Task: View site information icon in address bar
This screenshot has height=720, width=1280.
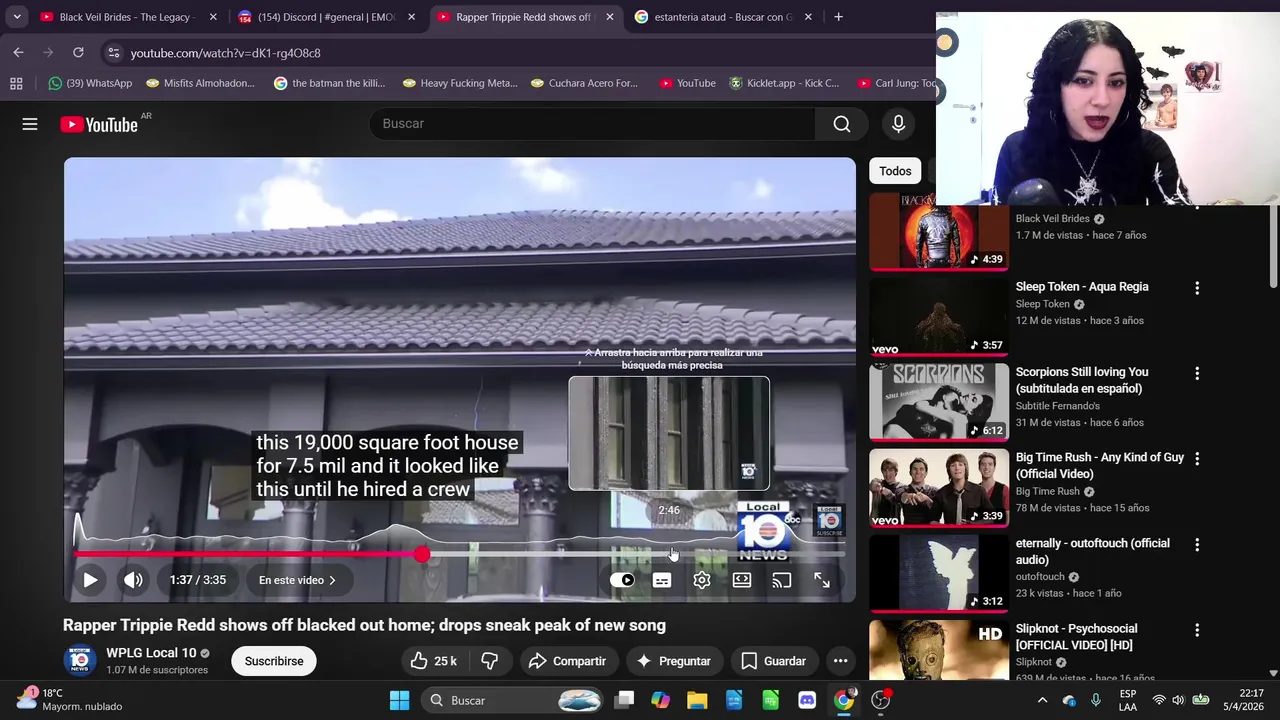Action: pos(113,53)
